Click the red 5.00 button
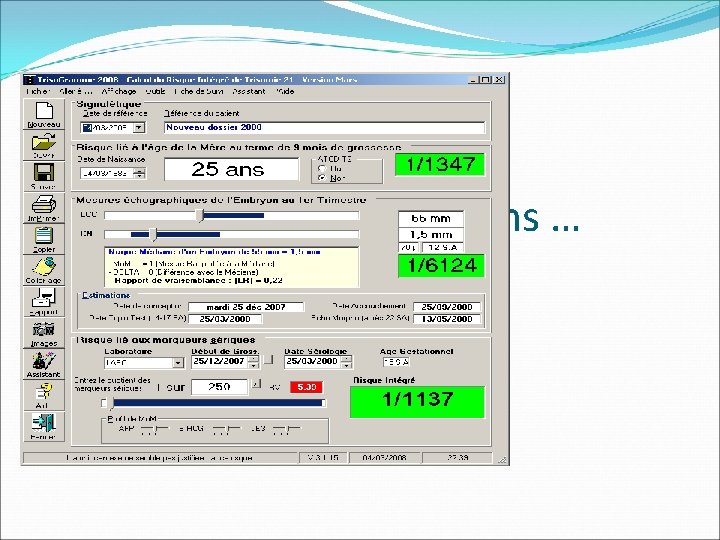720x540 pixels. pyautogui.click(x=306, y=387)
